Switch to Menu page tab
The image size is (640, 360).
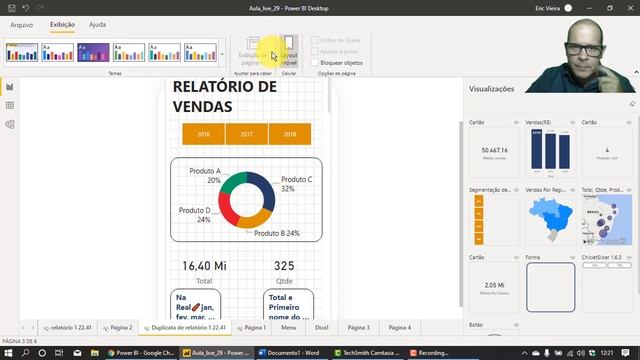click(x=289, y=328)
